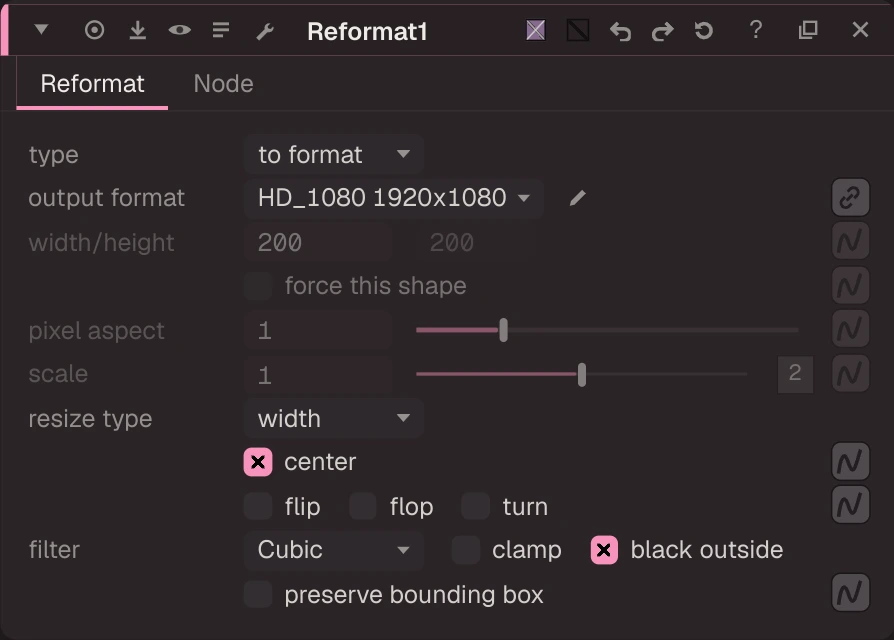Enable the flip checkbox

(258, 506)
